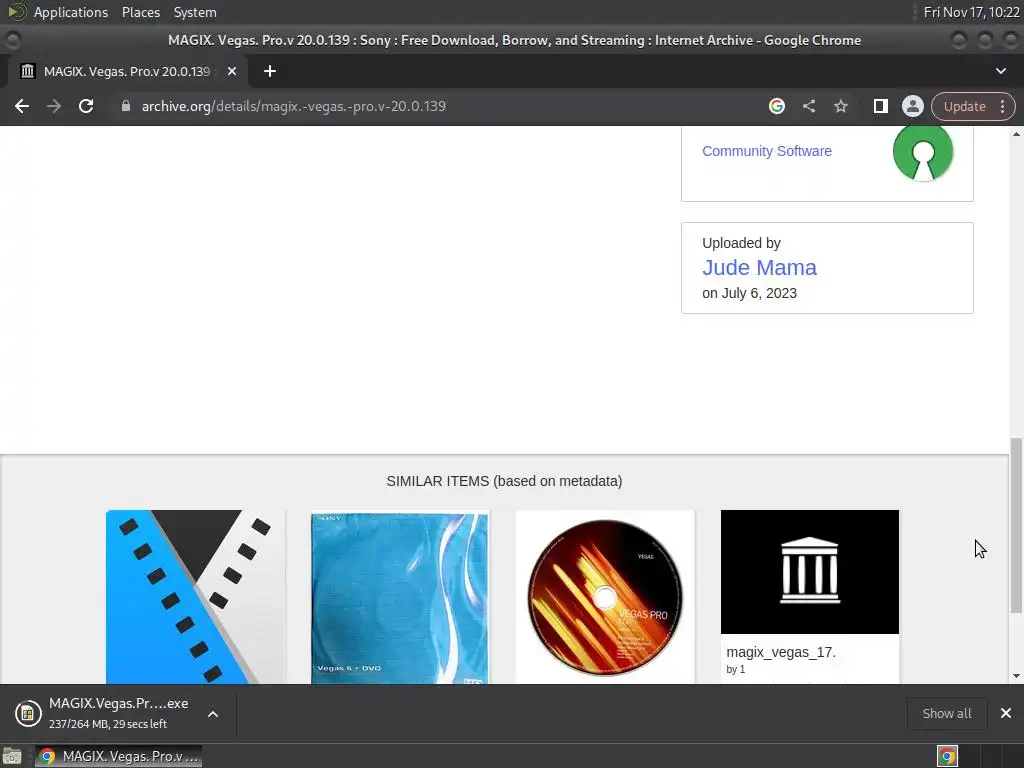The image size is (1024, 768).
Task: View site information via lock icon
Action: (126, 106)
